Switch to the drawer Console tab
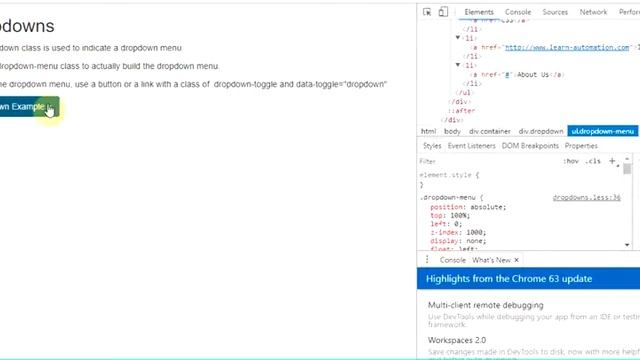 pos(453,260)
